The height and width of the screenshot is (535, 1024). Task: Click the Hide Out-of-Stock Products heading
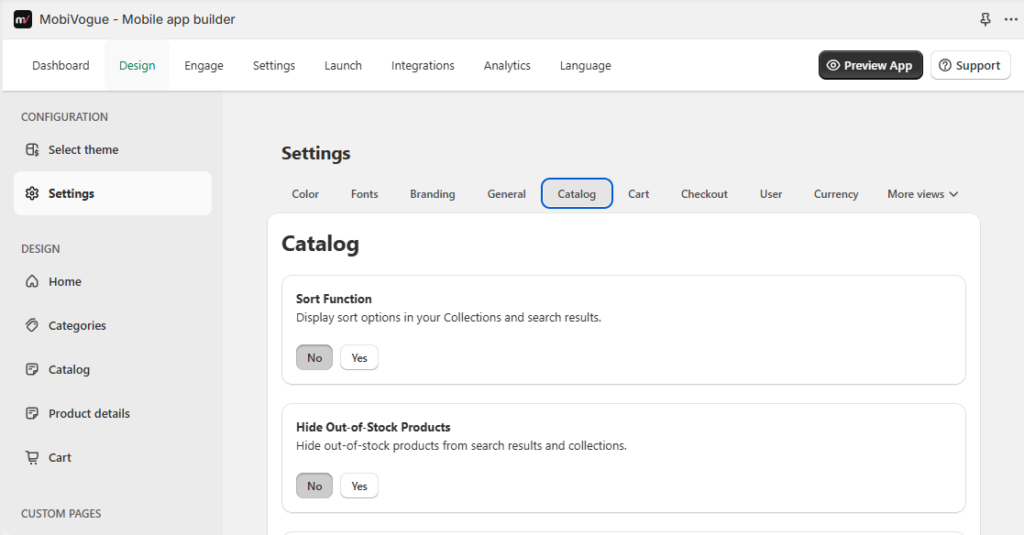(373, 427)
